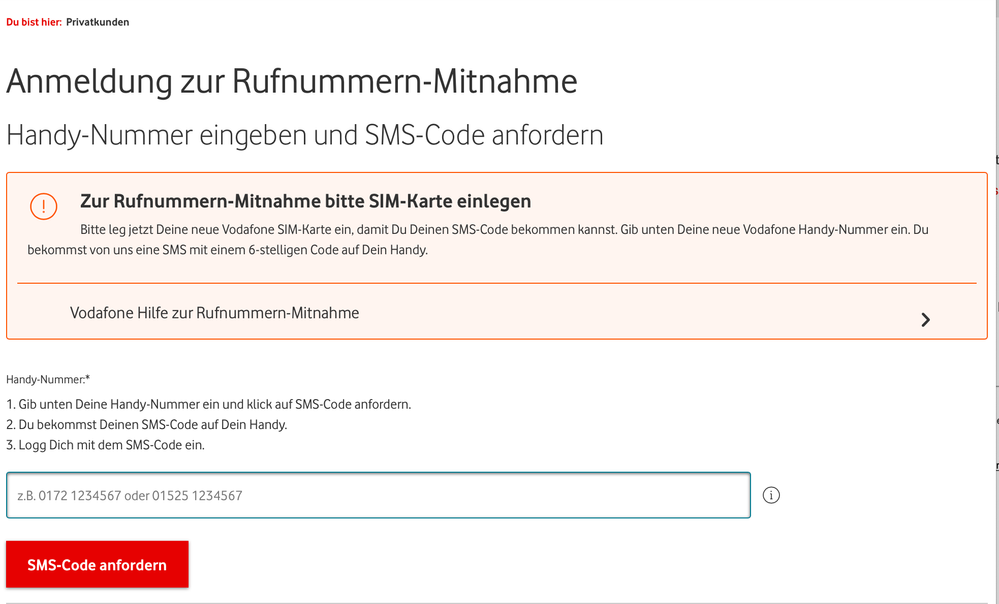Screen dimensions: 999x604
Task: Focus the phone number entry field showing example numbers
Action: coord(378,495)
